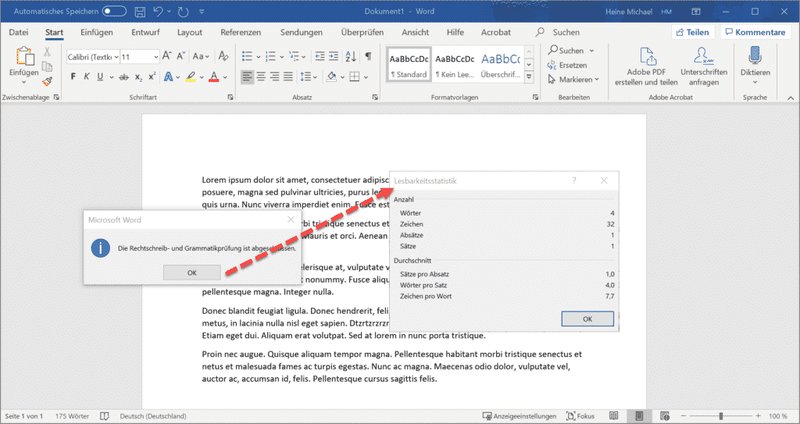
Task: Align text right
Action: tap(274, 77)
